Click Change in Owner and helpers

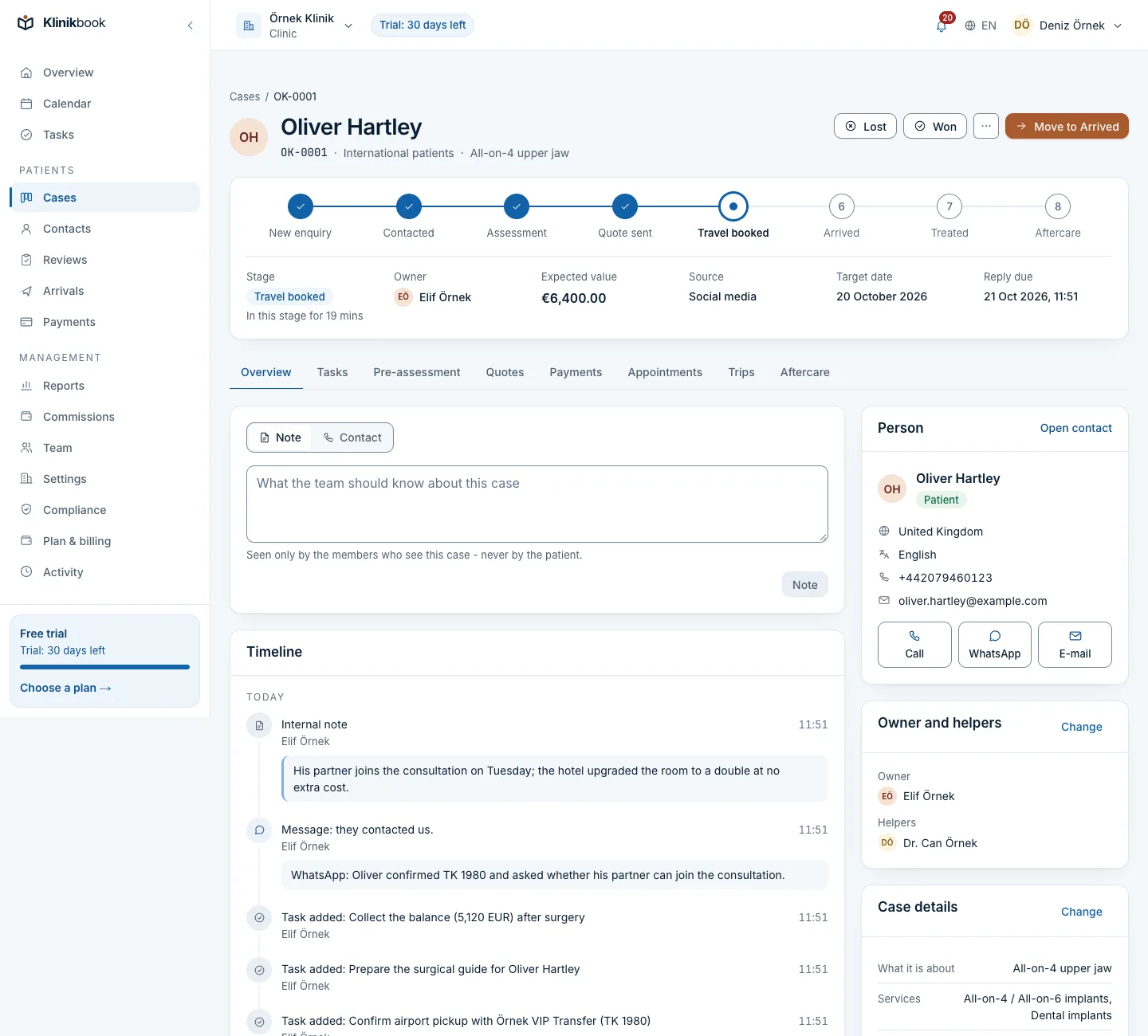(1082, 727)
